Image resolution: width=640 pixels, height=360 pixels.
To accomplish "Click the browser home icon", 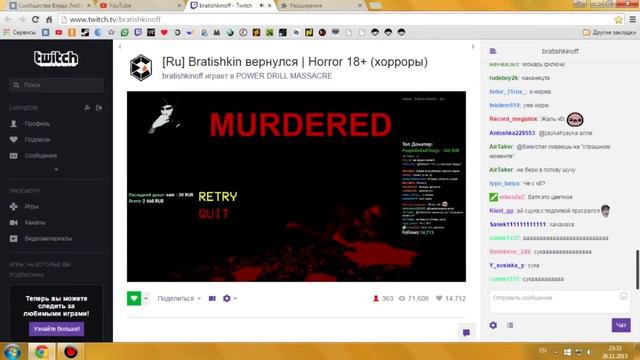I will [x=49, y=19].
